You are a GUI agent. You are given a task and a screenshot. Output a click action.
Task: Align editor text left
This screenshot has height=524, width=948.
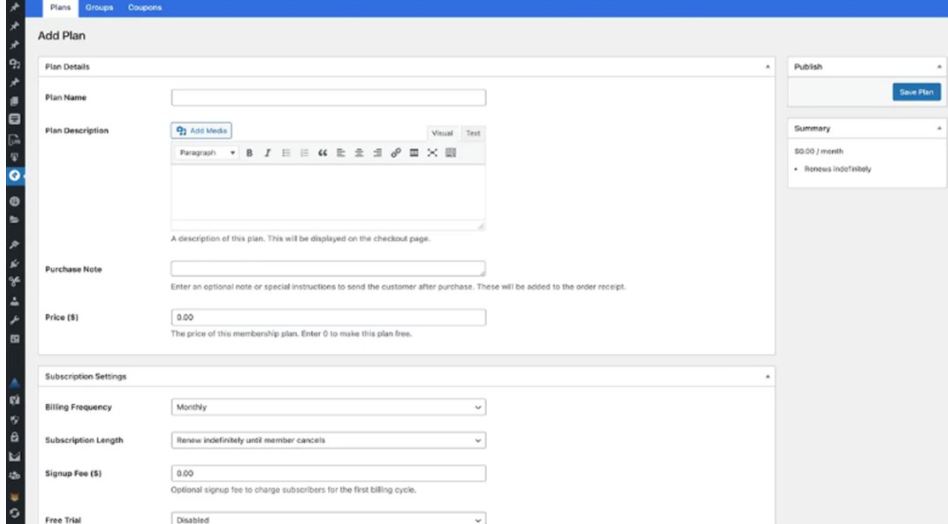pos(341,153)
